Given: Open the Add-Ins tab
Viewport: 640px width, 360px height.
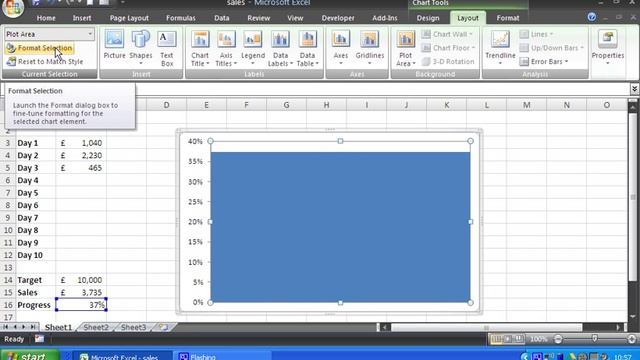Looking at the screenshot, I should tap(384, 18).
